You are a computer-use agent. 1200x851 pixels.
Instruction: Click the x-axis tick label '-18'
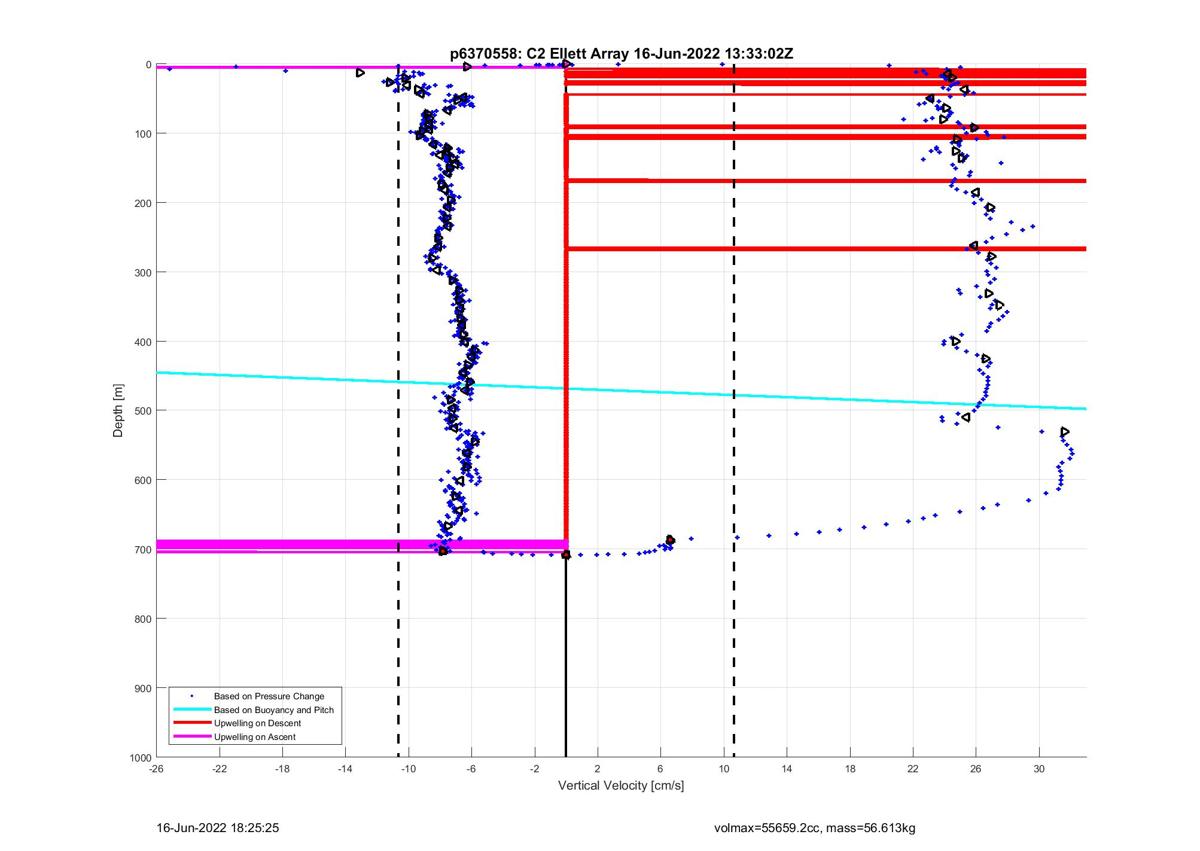(x=282, y=770)
